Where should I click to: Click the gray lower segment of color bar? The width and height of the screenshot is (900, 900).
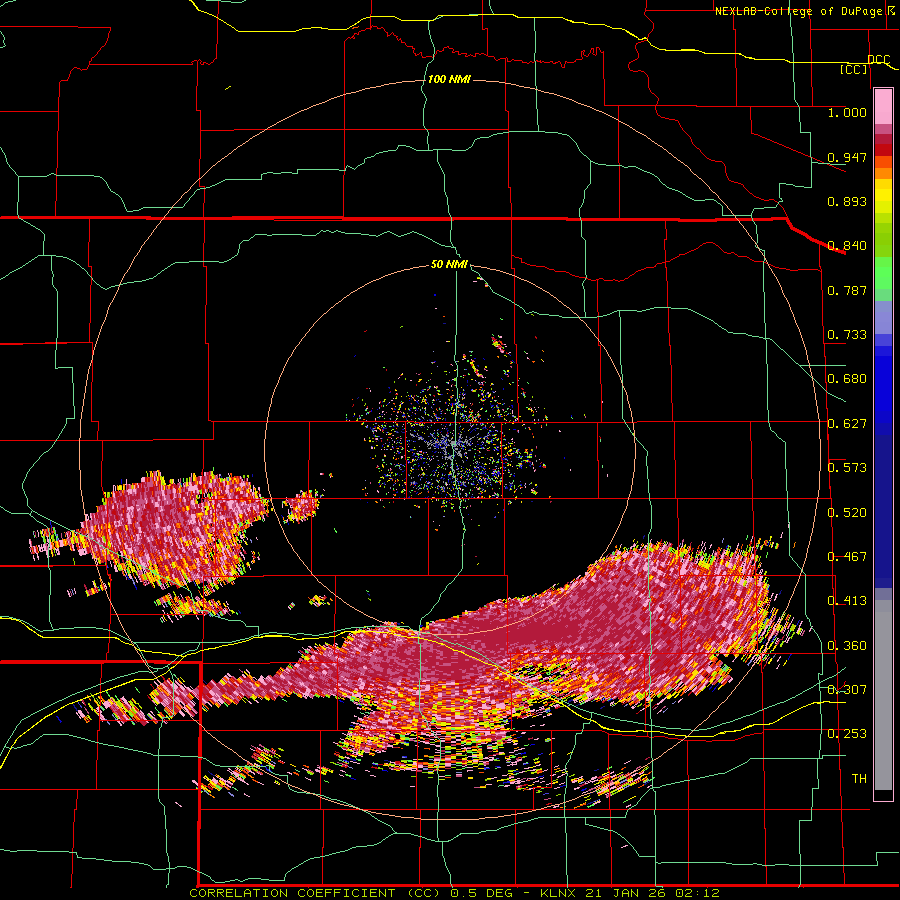tap(883, 695)
